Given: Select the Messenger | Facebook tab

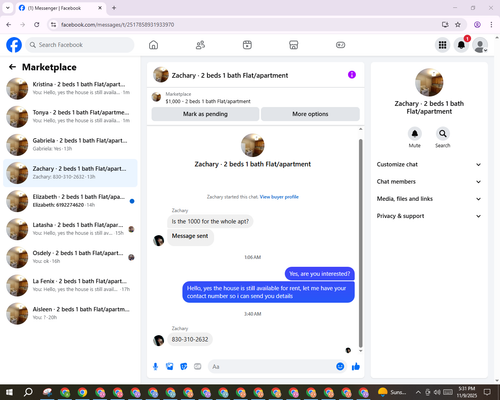Looking at the screenshot, I should [x=60, y=8].
